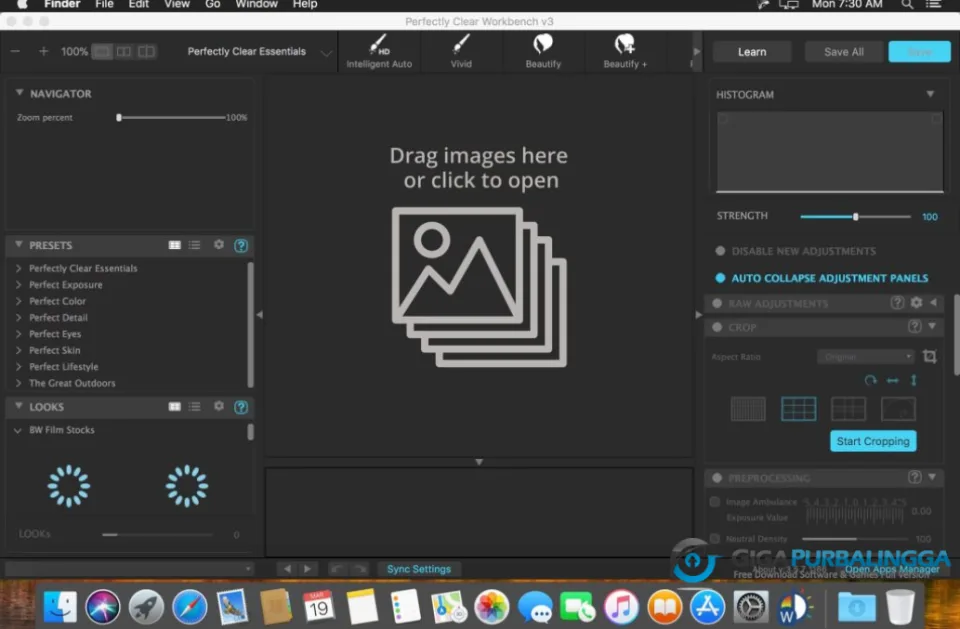The width and height of the screenshot is (960, 629).
Task: Enable the Crop panel toggle dot
Action: tap(717, 327)
